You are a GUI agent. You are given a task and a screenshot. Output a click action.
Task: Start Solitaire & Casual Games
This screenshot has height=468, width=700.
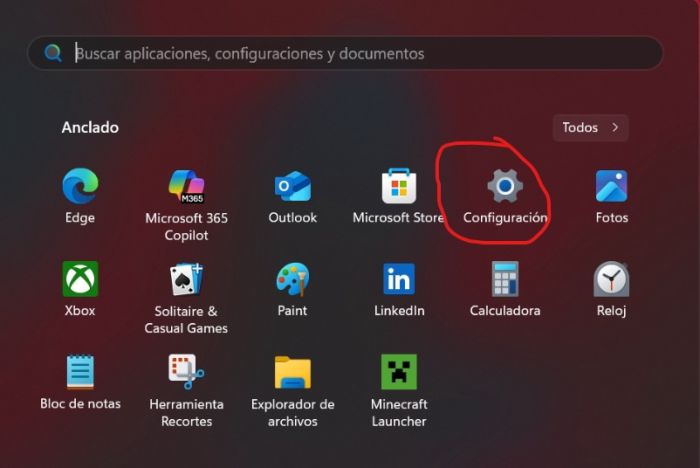pos(186,280)
